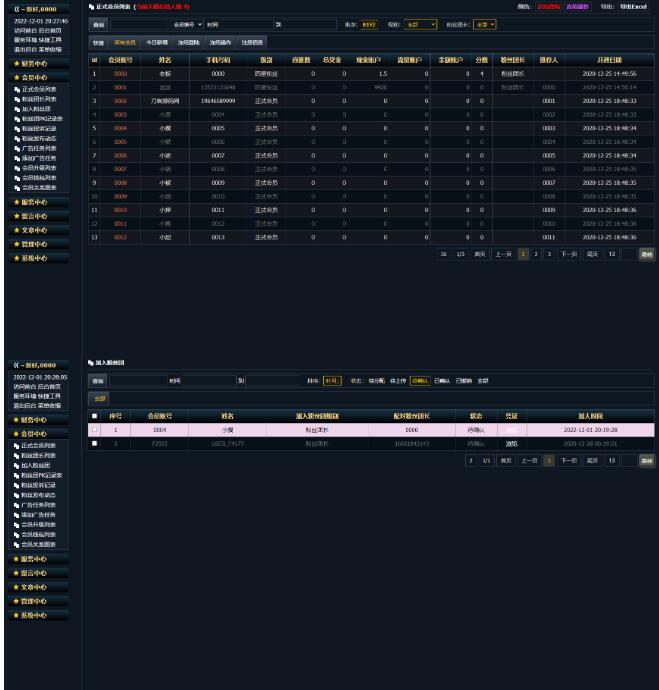The image size is (659, 690).
Task: Check the checkbox for member row 0004
Action: (x=94, y=429)
